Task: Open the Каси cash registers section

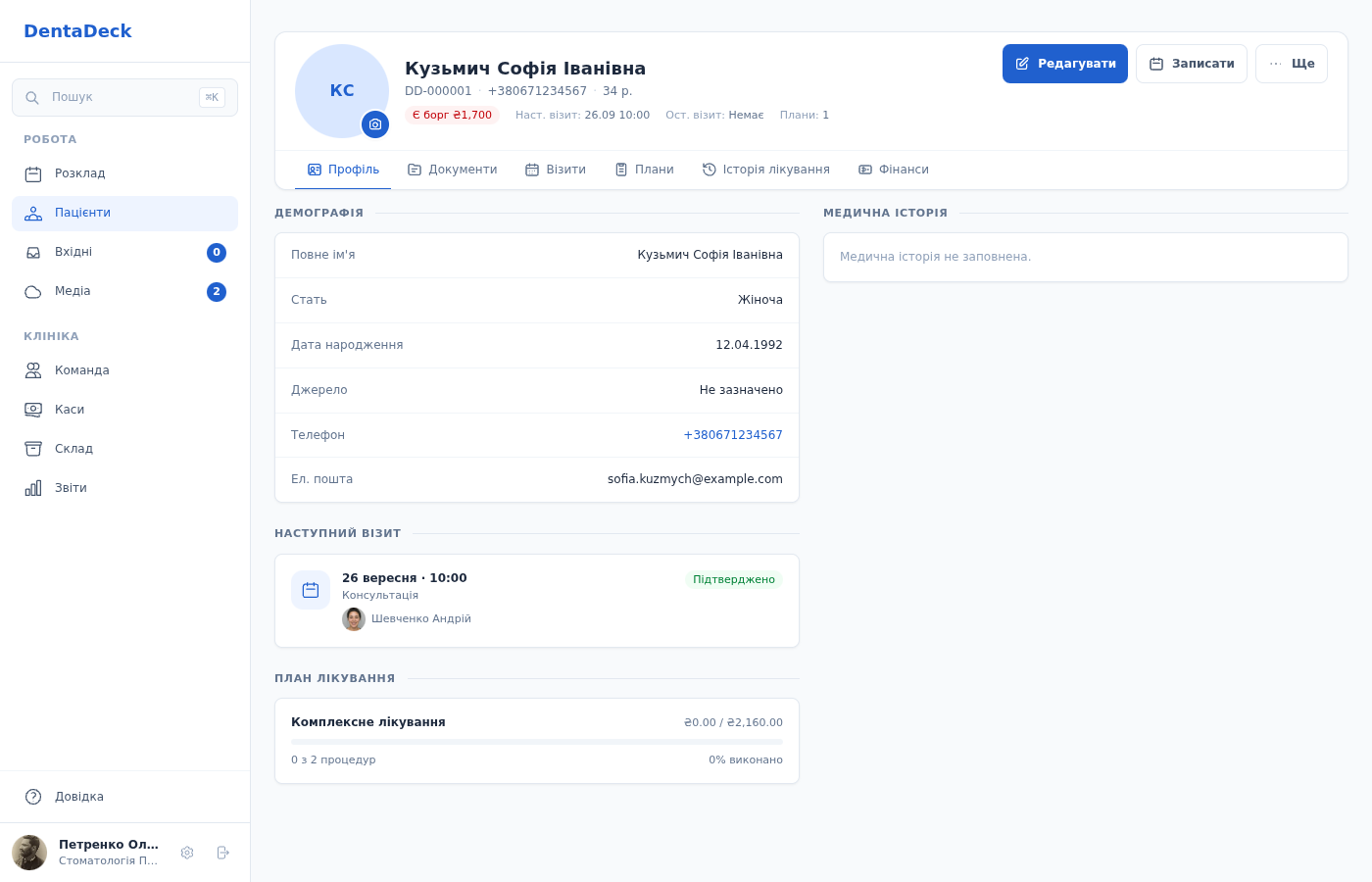Action: pos(124,410)
